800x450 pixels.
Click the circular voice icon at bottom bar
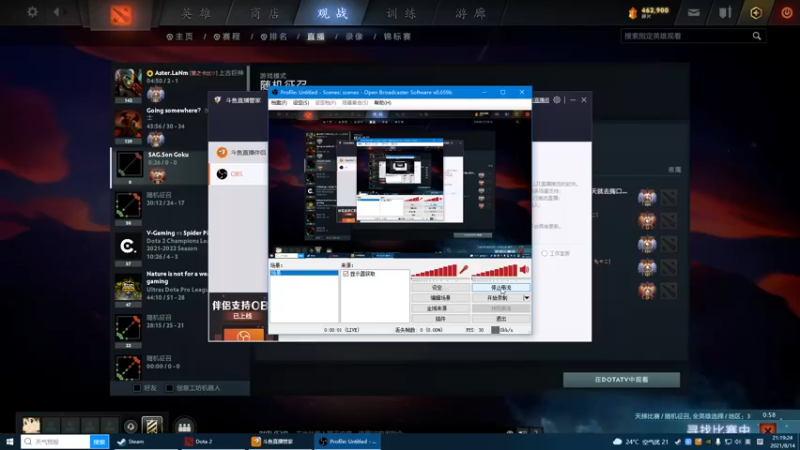point(131,427)
